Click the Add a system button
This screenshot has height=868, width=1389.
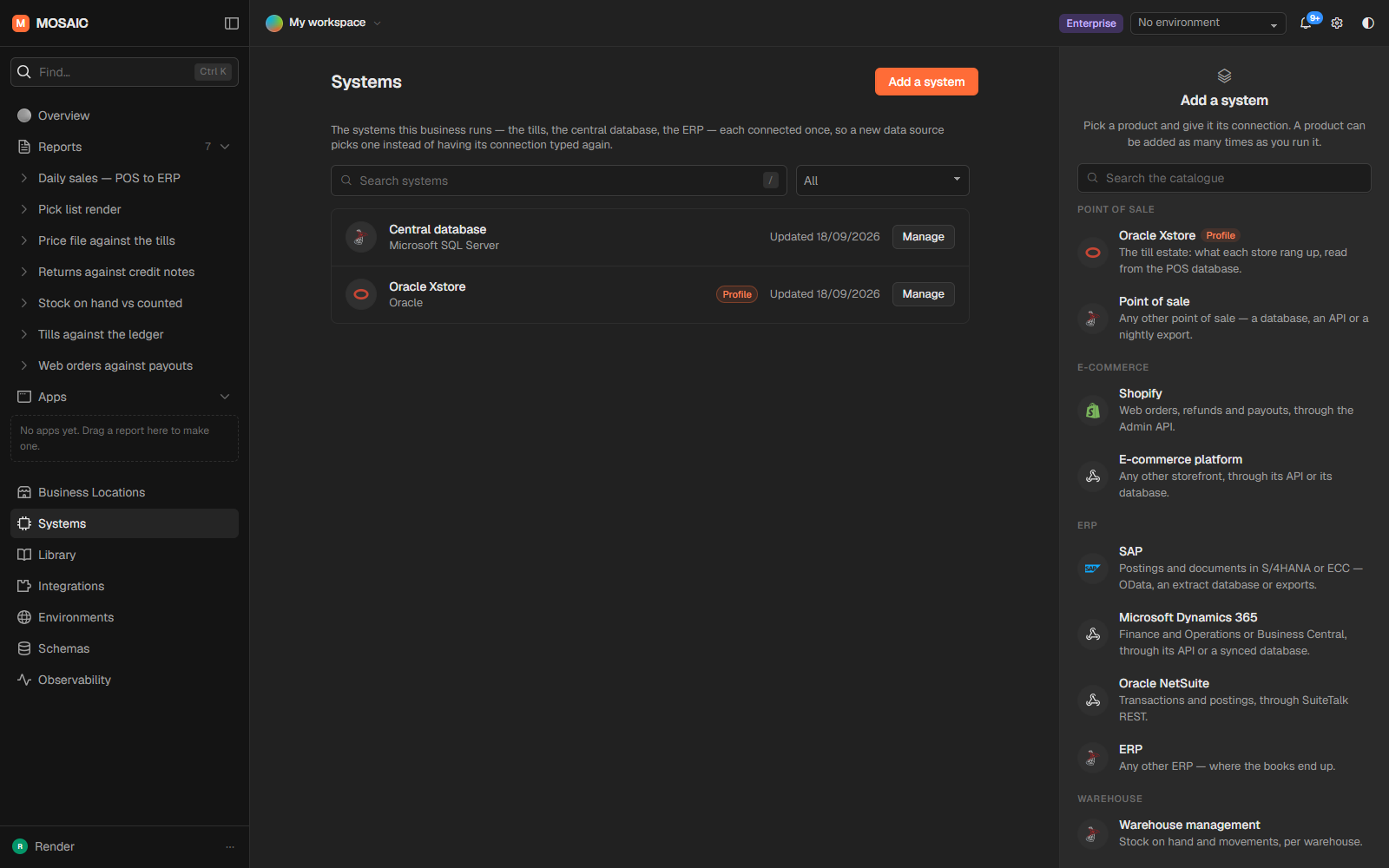(x=926, y=82)
